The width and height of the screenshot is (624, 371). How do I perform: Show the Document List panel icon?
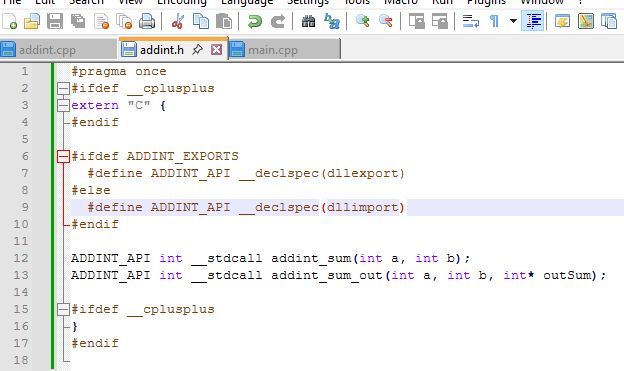(608, 21)
